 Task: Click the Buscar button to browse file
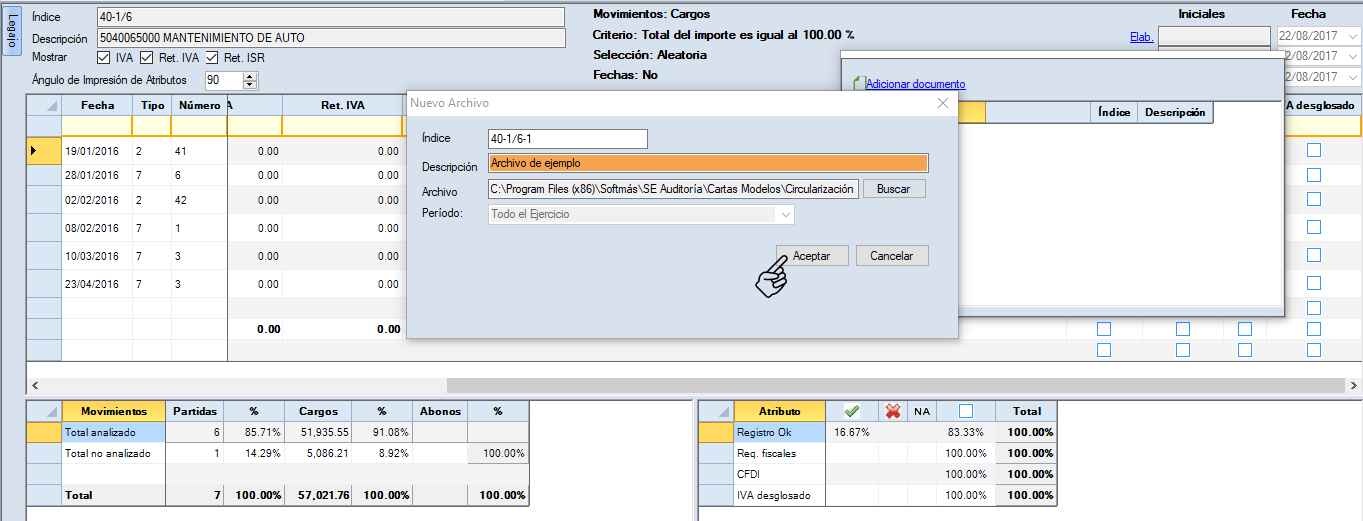(x=894, y=189)
